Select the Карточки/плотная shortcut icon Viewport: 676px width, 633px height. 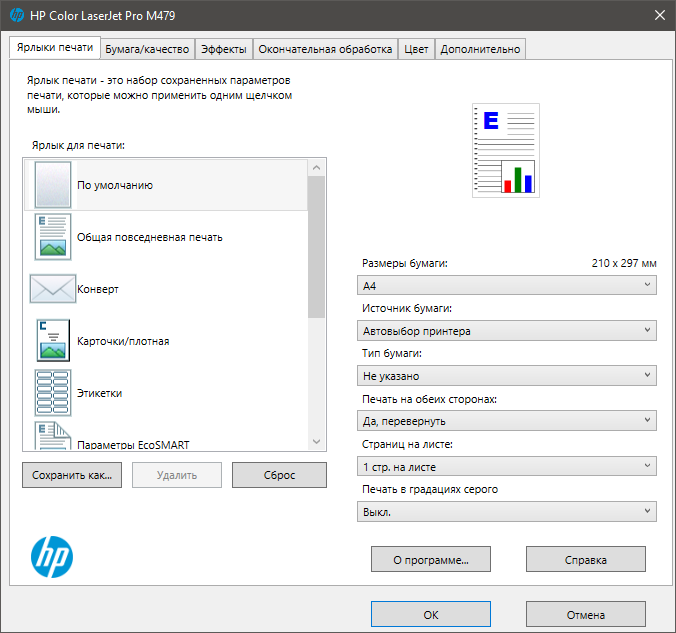(x=53, y=340)
